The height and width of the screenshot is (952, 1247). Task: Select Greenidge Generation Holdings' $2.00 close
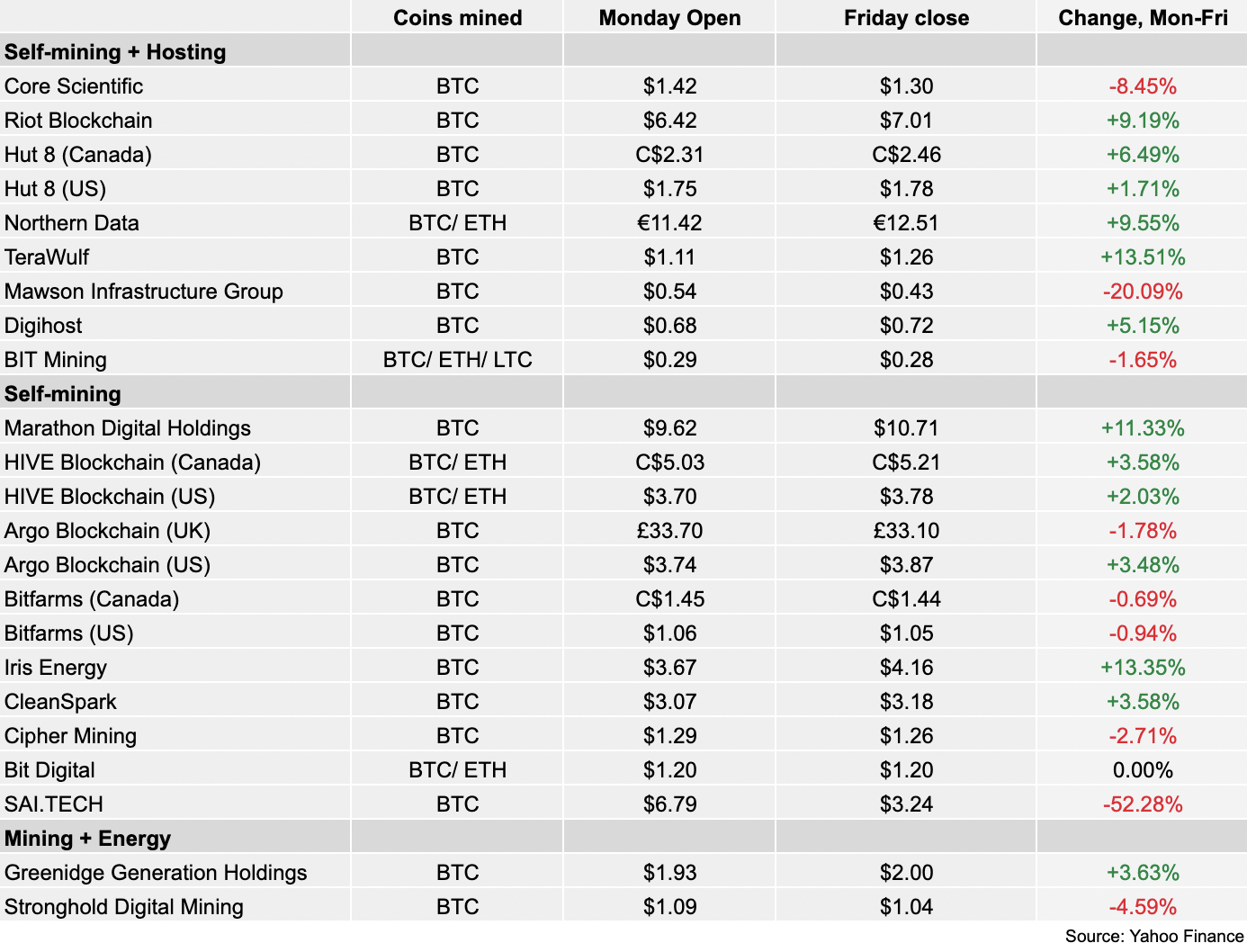pyautogui.click(x=906, y=873)
